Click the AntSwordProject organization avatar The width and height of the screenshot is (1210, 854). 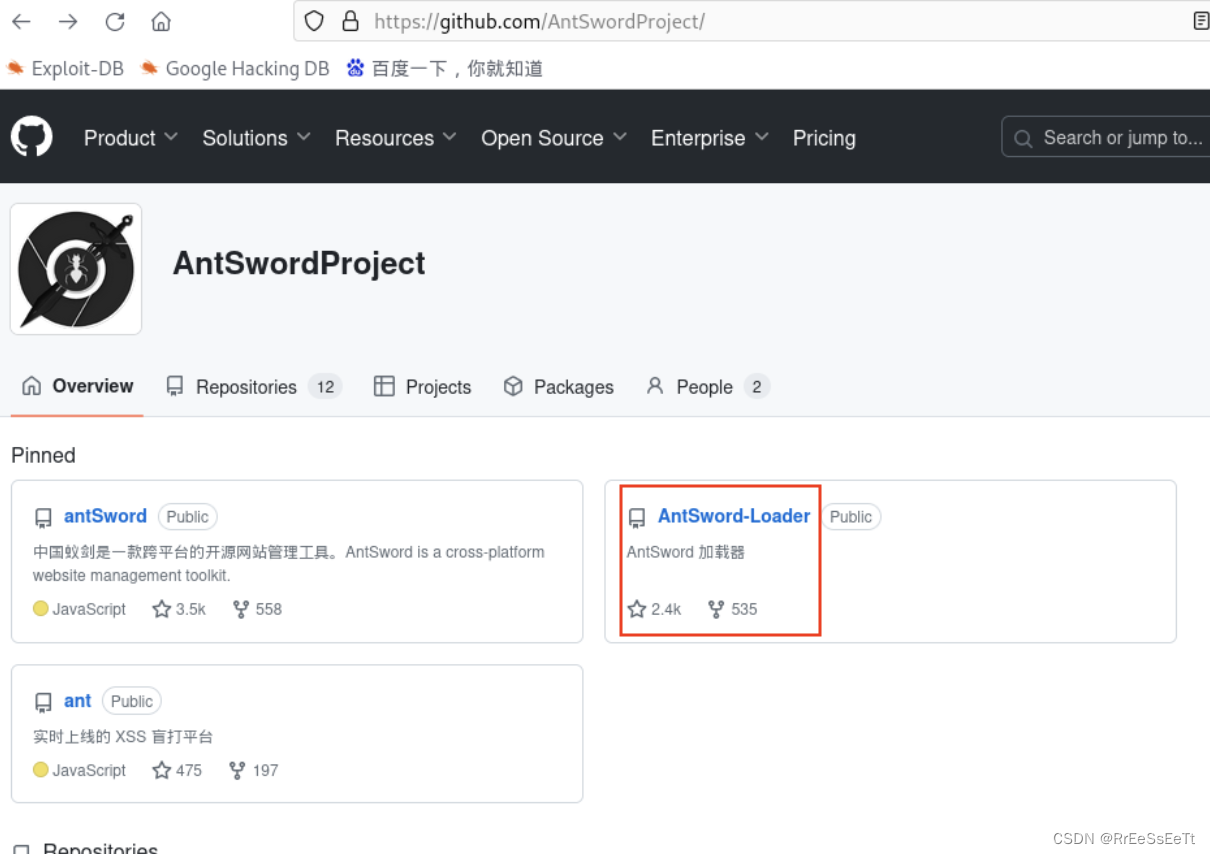click(75, 268)
